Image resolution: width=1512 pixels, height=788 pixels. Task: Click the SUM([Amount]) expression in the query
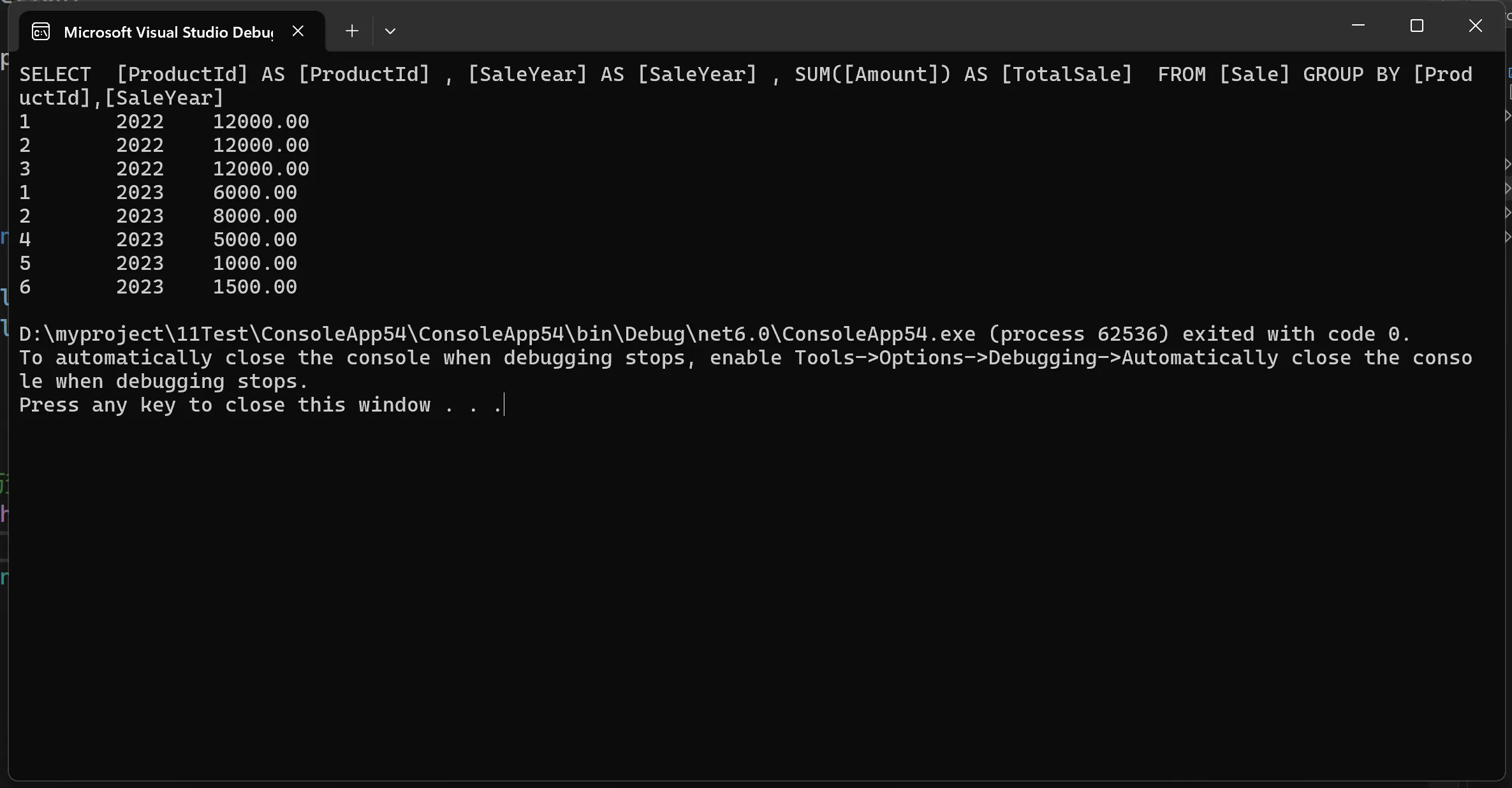click(x=872, y=75)
